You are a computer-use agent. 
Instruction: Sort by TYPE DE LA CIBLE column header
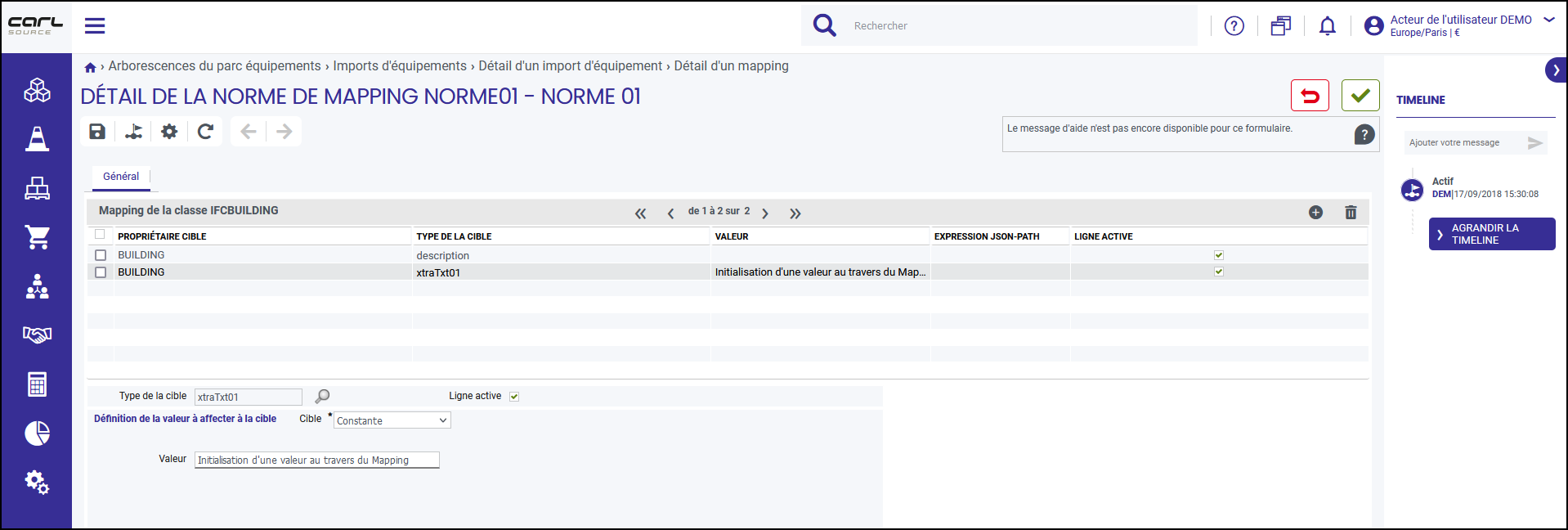454,236
